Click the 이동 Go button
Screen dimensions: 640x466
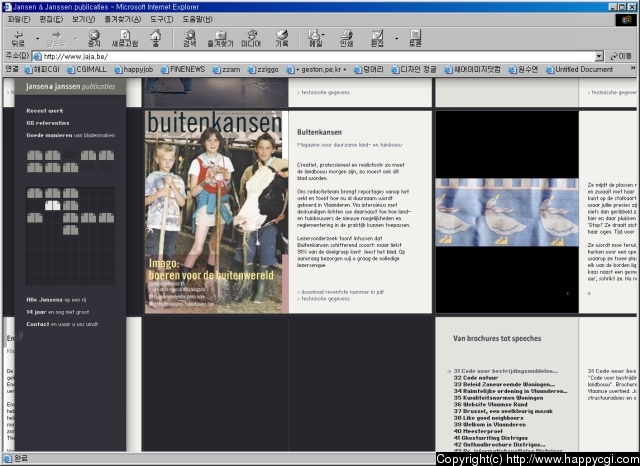point(620,56)
